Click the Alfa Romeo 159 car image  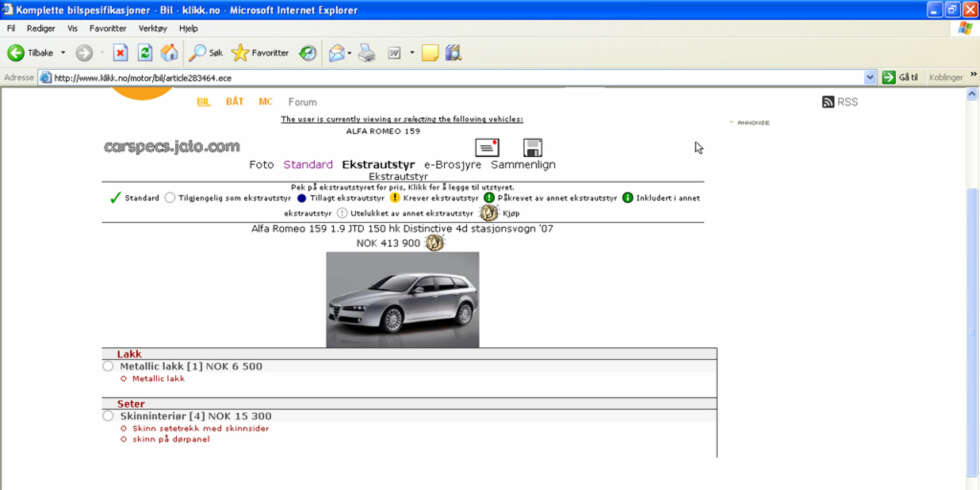402,299
